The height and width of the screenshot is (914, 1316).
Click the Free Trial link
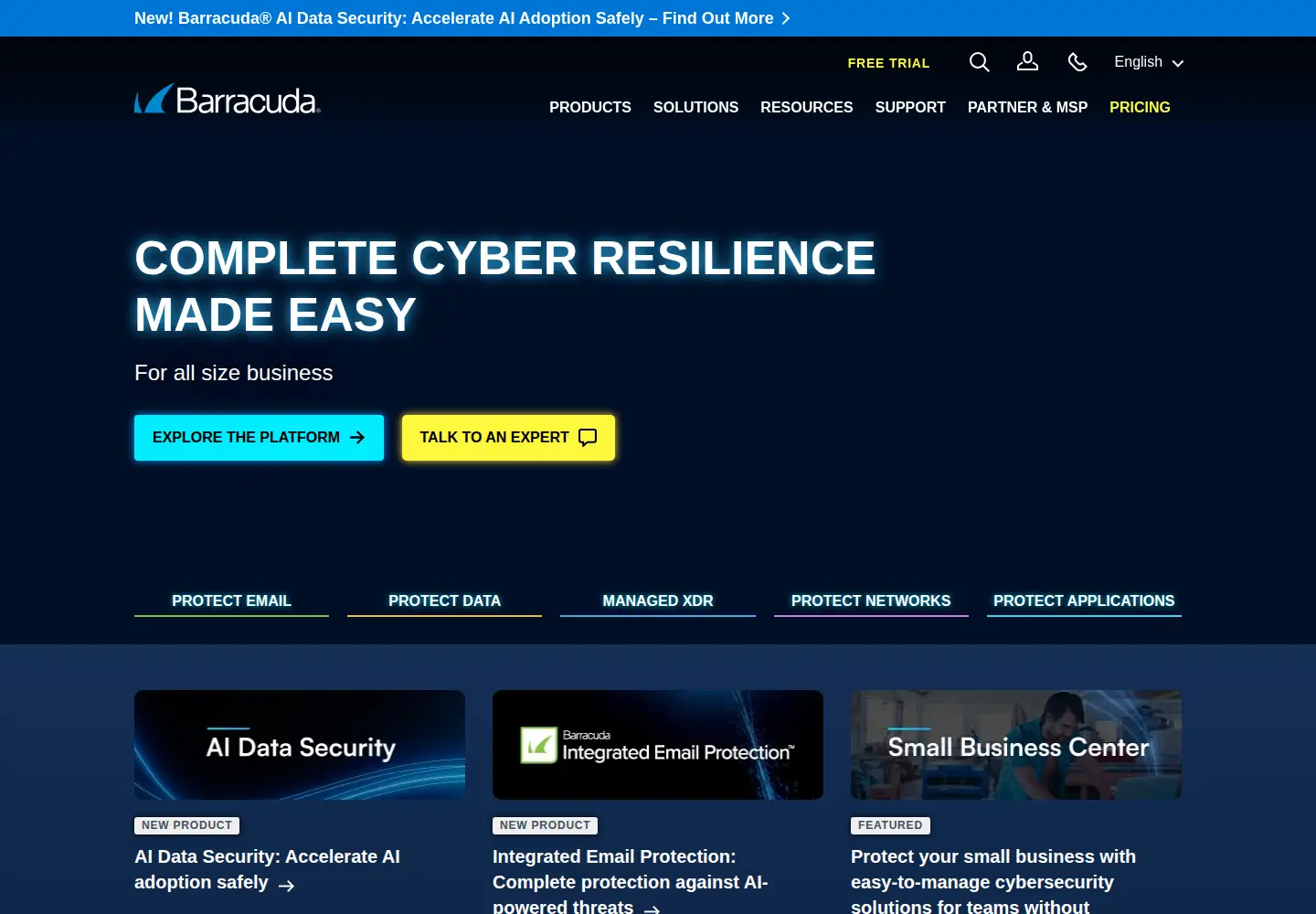[x=888, y=63]
